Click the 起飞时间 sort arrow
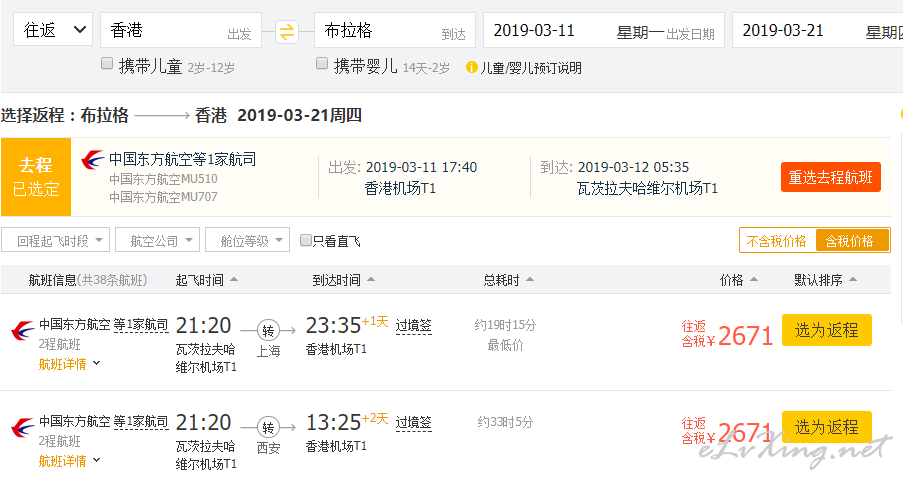 [233, 280]
